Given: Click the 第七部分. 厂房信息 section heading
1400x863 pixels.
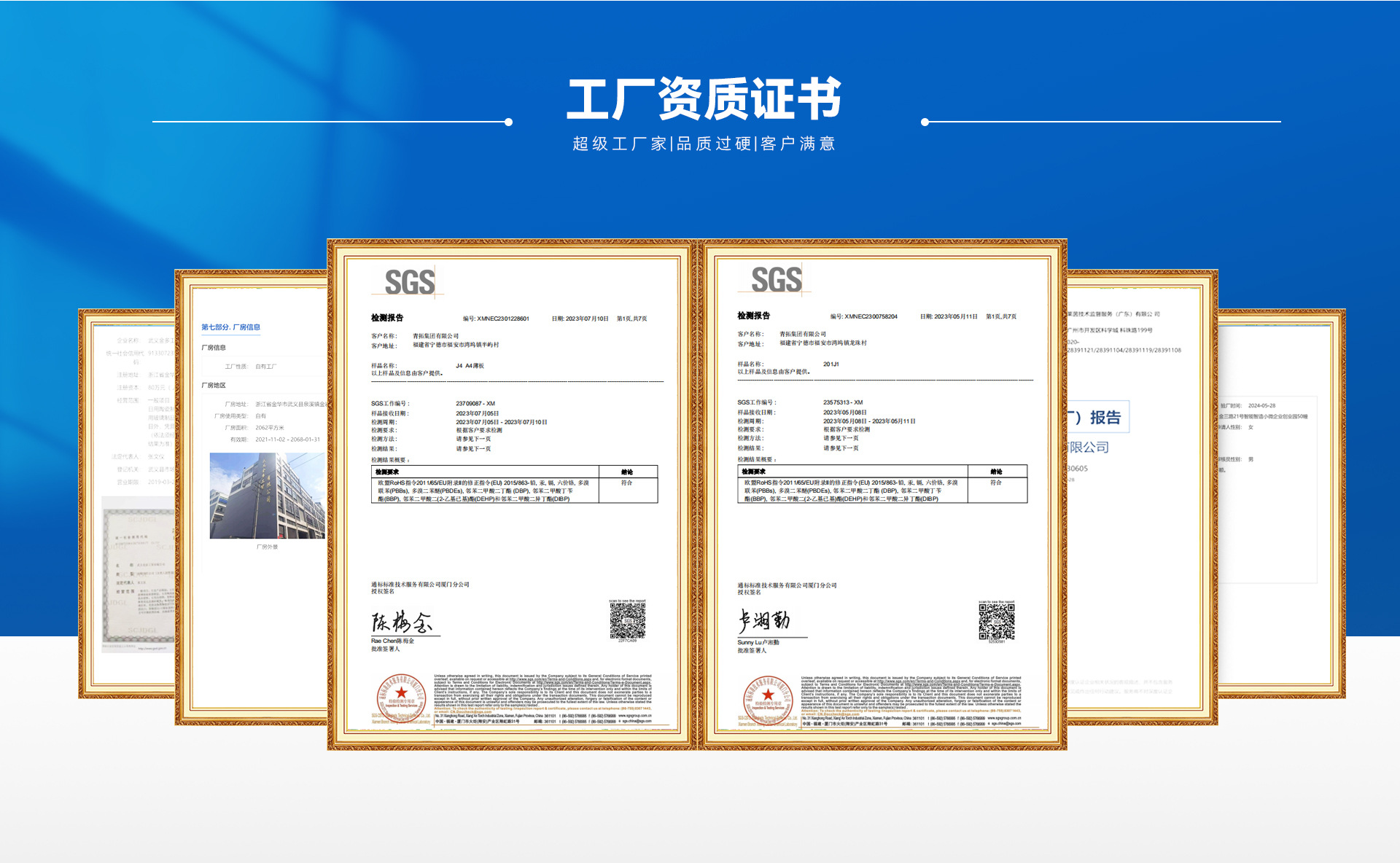Looking at the screenshot, I should click(230, 327).
